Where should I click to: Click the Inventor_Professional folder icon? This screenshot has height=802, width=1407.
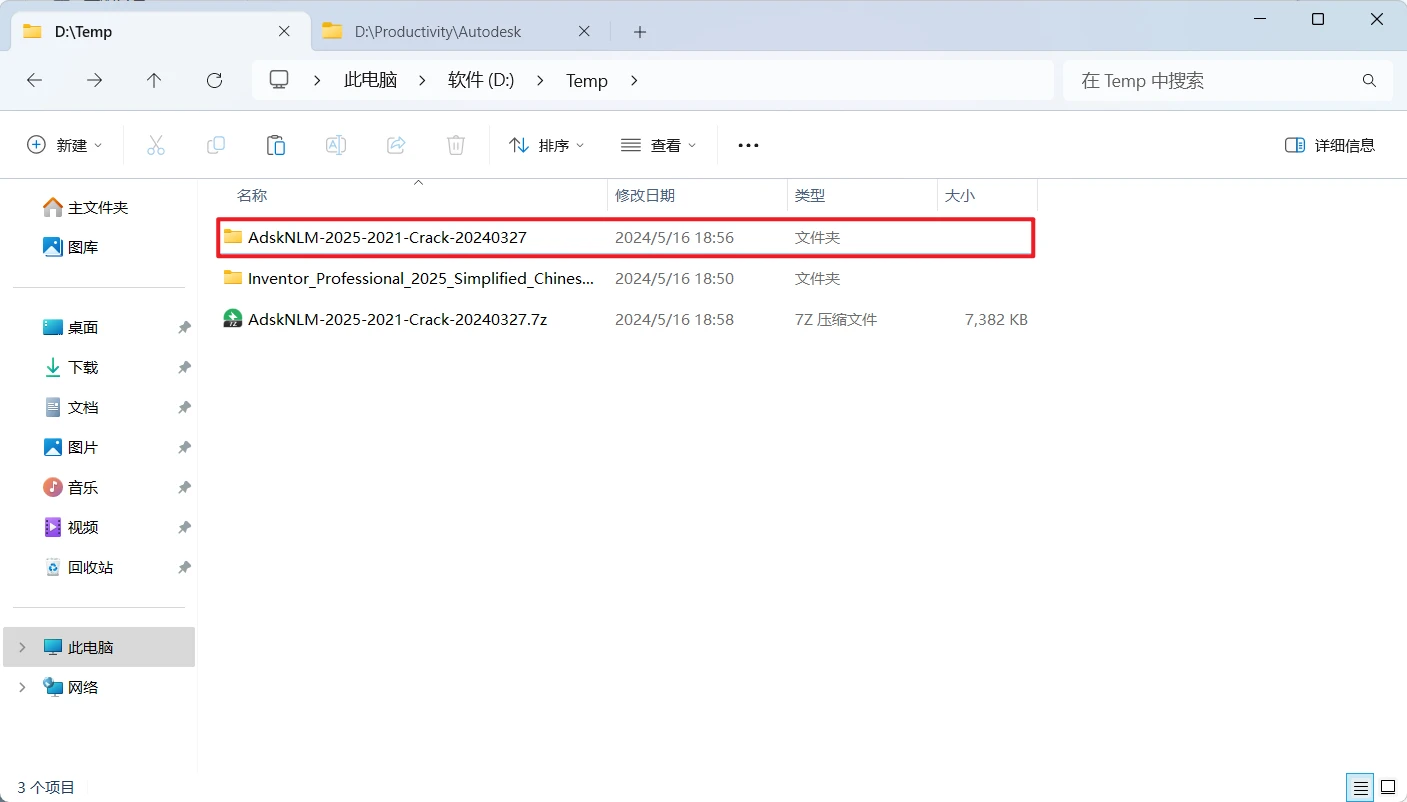[x=233, y=278]
